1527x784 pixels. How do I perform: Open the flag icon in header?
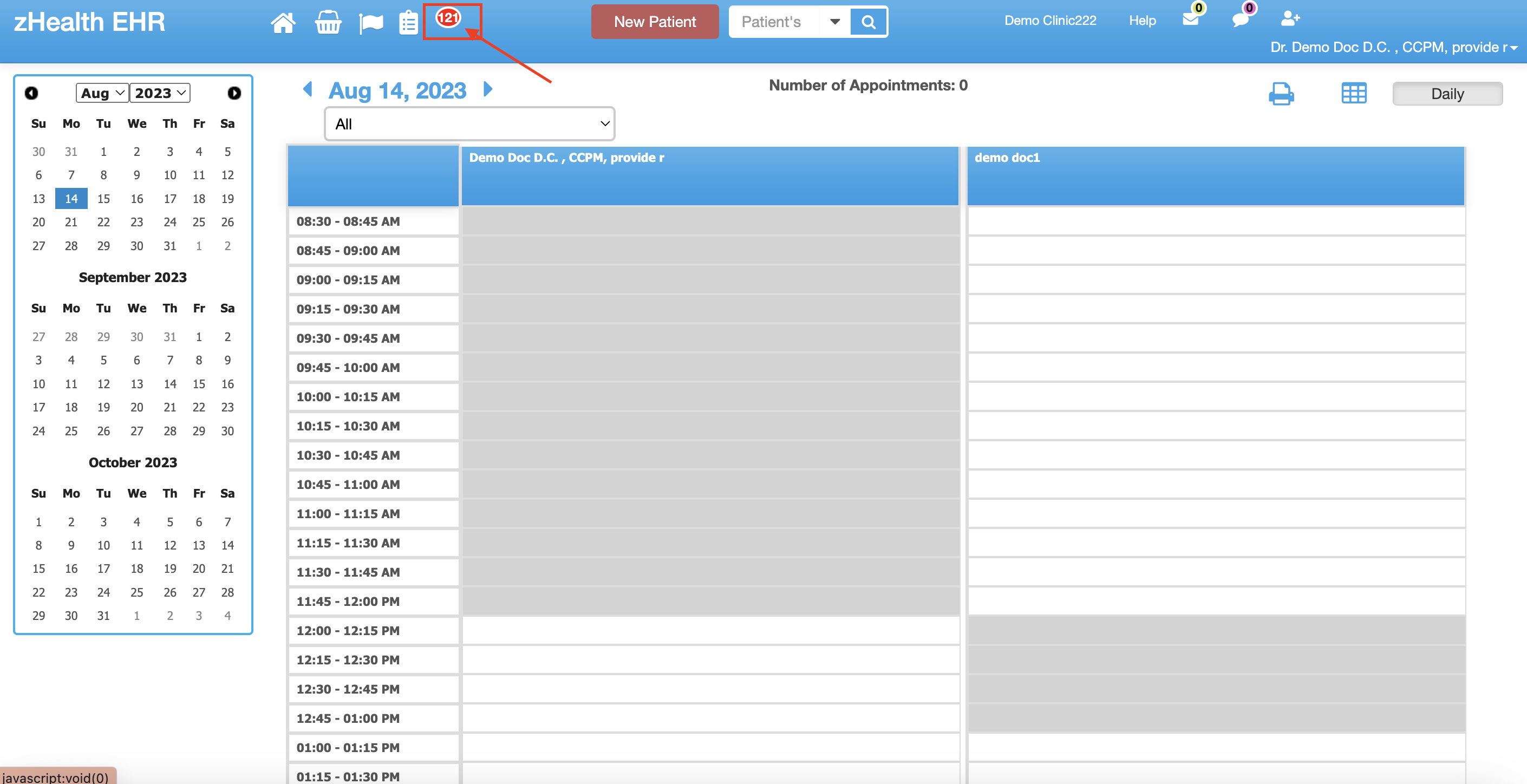pyautogui.click(x=370, y=23)
